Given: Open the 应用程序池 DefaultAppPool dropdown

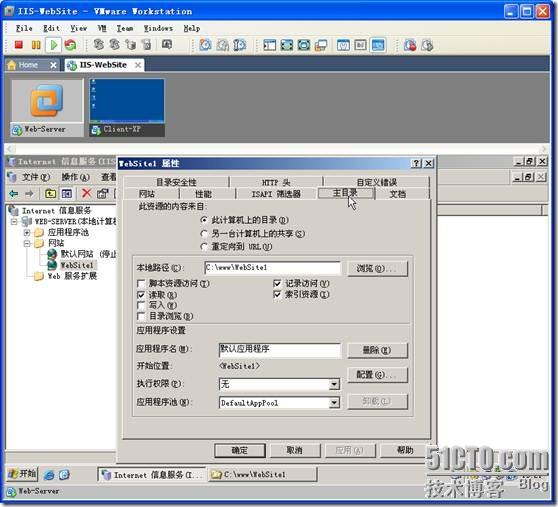Looking at the screenshot, I should [x=334, y=403].
